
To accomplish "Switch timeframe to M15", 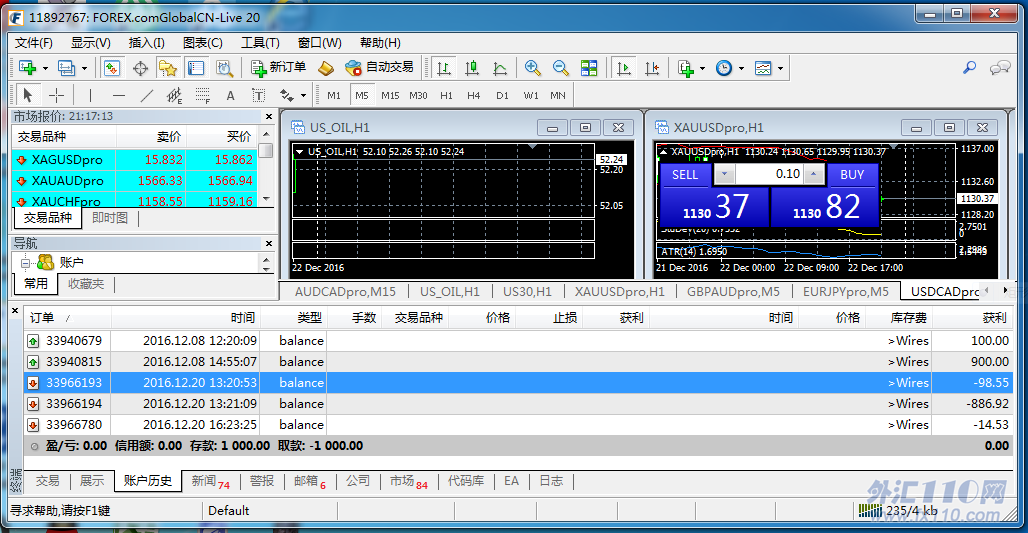I will point(390,95).
